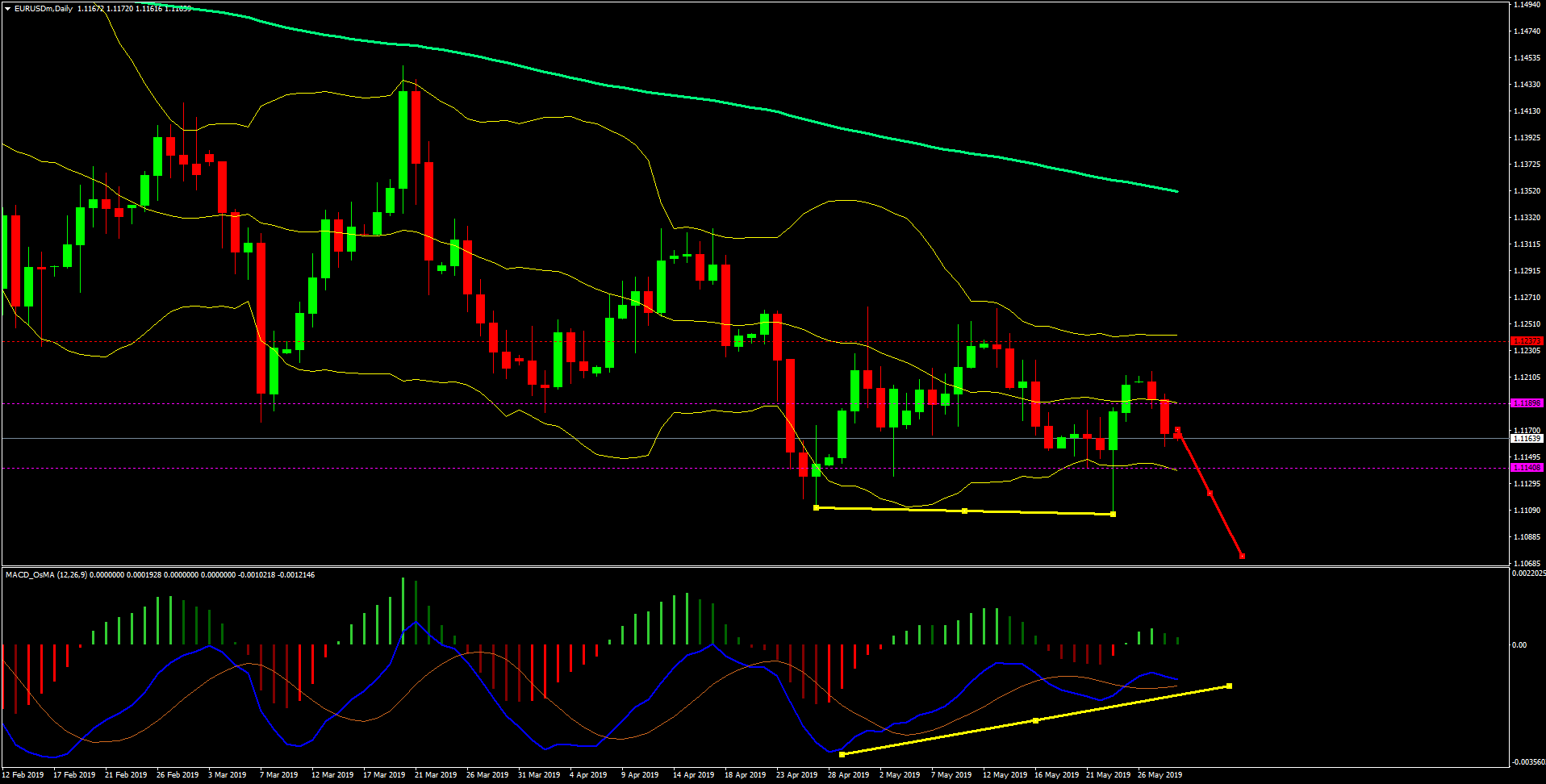The image size is (1546, 784).
Task: Click the 26 May 2019 date label
Action: (x=1159, y=775)
